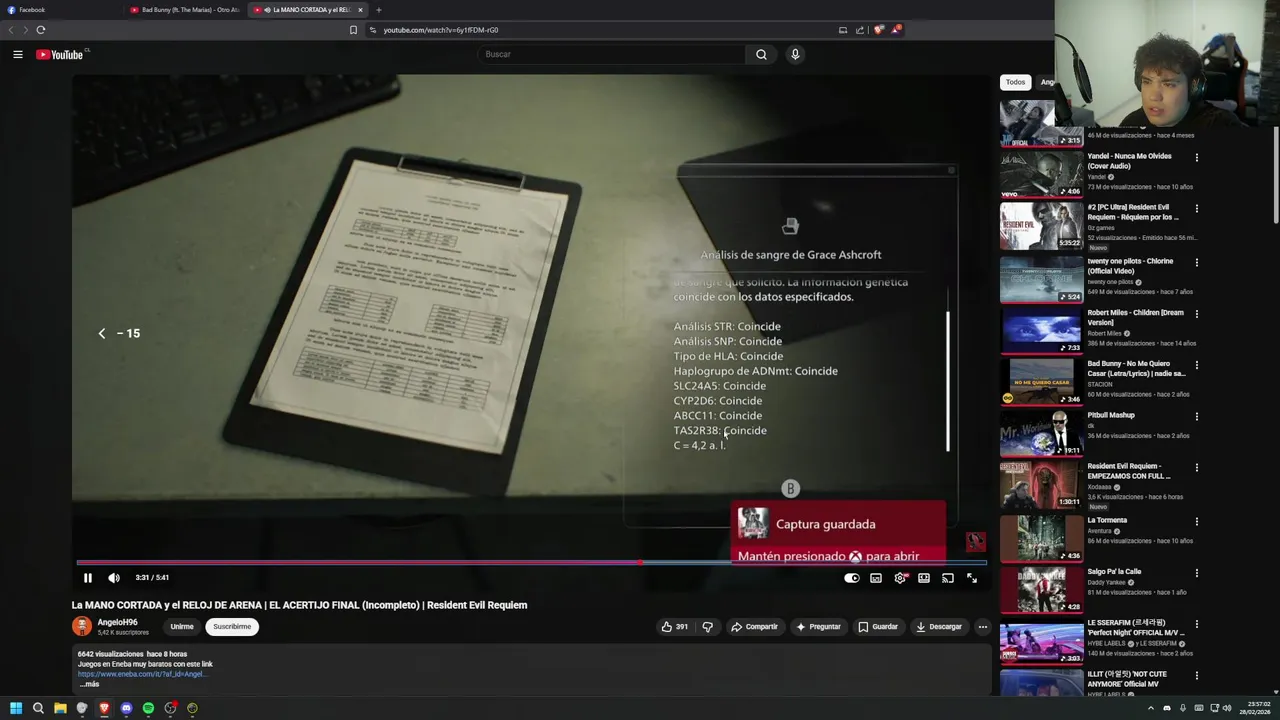This screenshot has width=1280, height=720.
Task: Cast video to another device
Action: 948,578
